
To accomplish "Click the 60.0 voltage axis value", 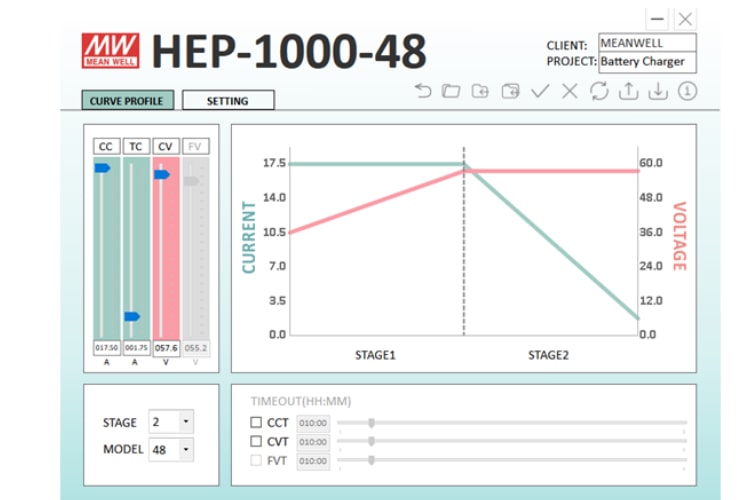I will pos(651,163).
